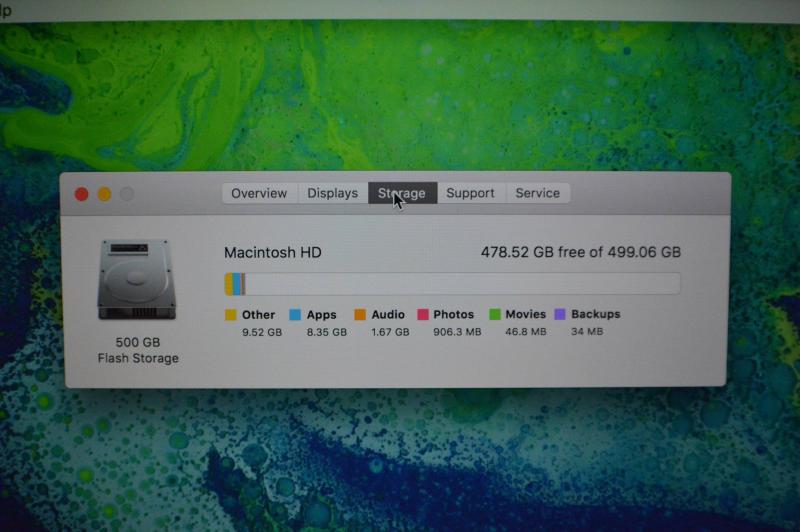
Task: Select the Storage tab
Action: [x=402, y=193]
